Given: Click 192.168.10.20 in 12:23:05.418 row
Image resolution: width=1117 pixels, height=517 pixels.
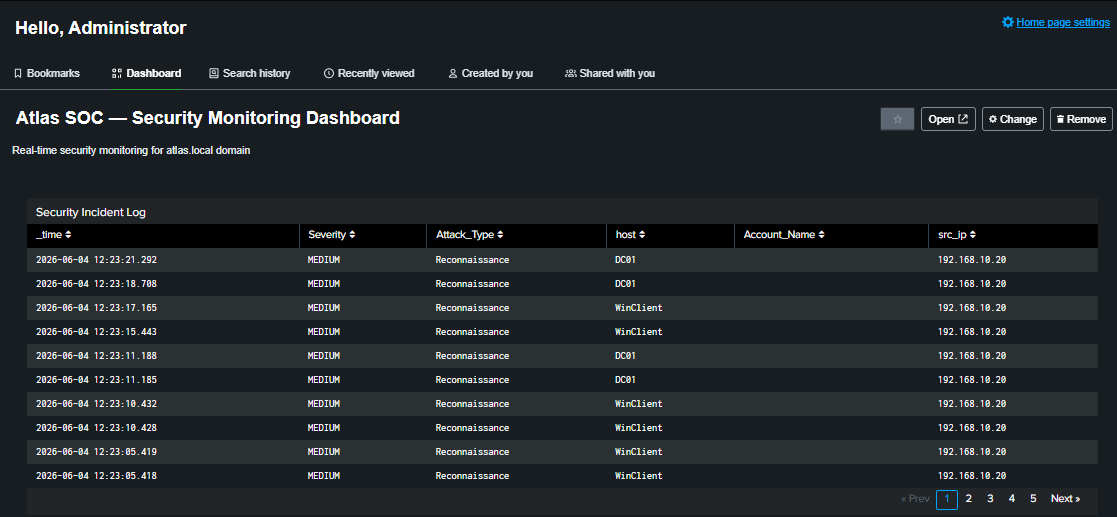Looking at the screenshot, I should (972, 476).
